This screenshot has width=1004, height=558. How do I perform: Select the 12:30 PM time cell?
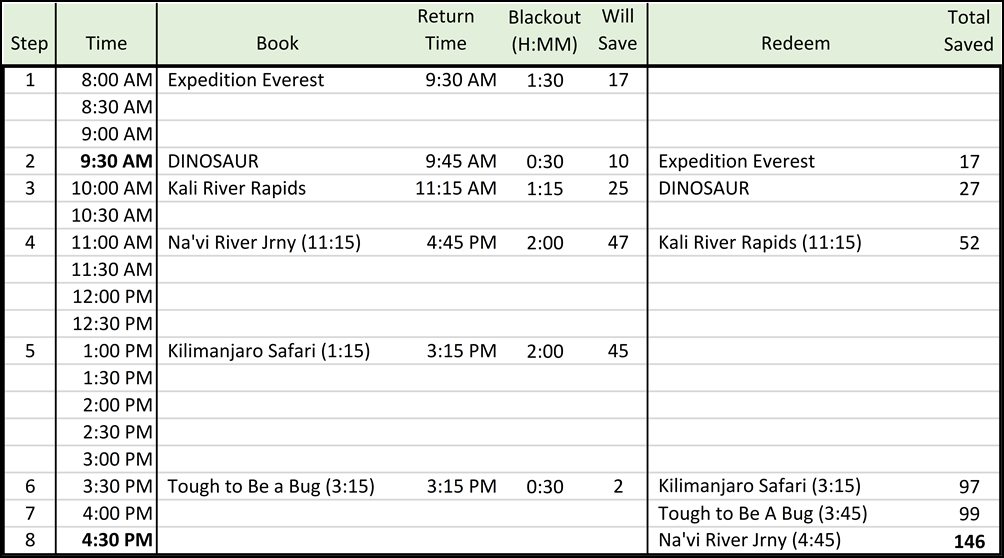[112, 323]
